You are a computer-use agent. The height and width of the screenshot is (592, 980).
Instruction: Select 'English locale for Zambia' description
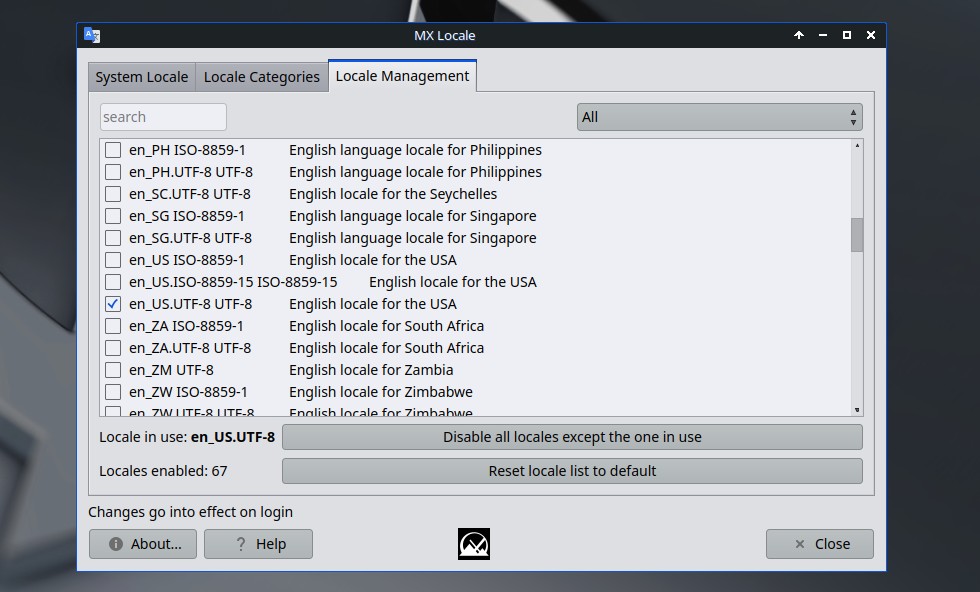point(371,370)
